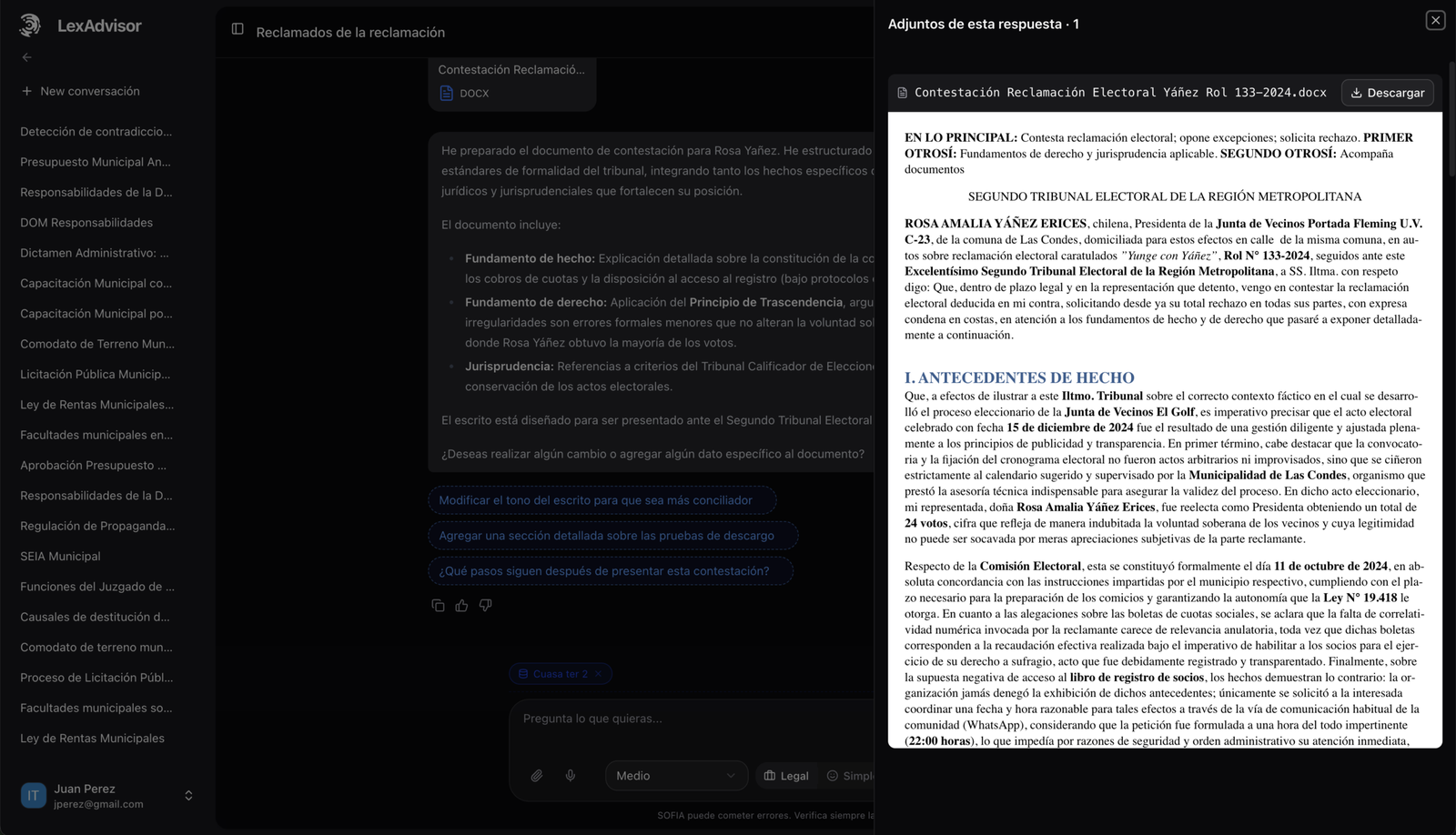Click the document icon beside attachment filename
The width and height of the screenshot is (1456, 835).
coord(903,93)
